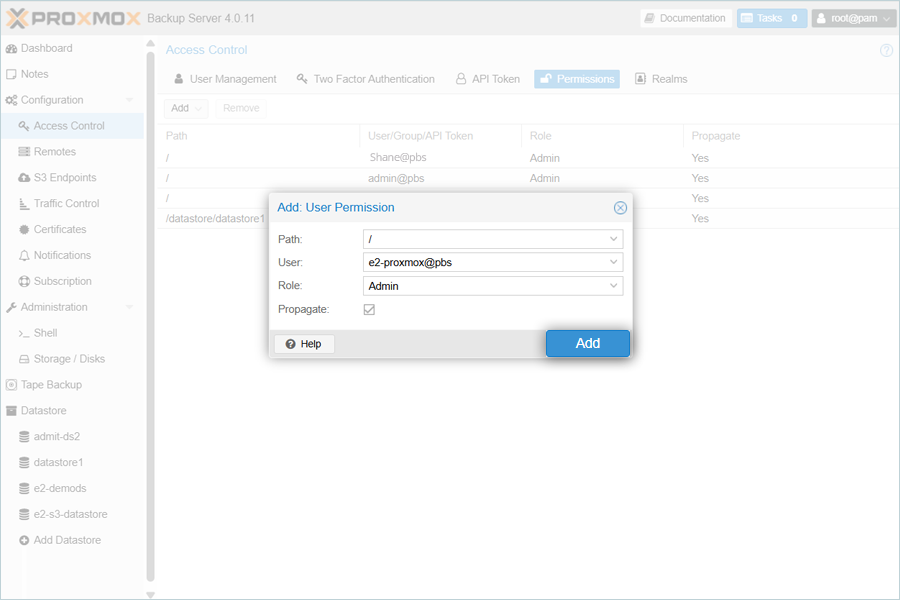Click the help question mark icon
This screenshot has width=900, height=600.
(886, 51)
